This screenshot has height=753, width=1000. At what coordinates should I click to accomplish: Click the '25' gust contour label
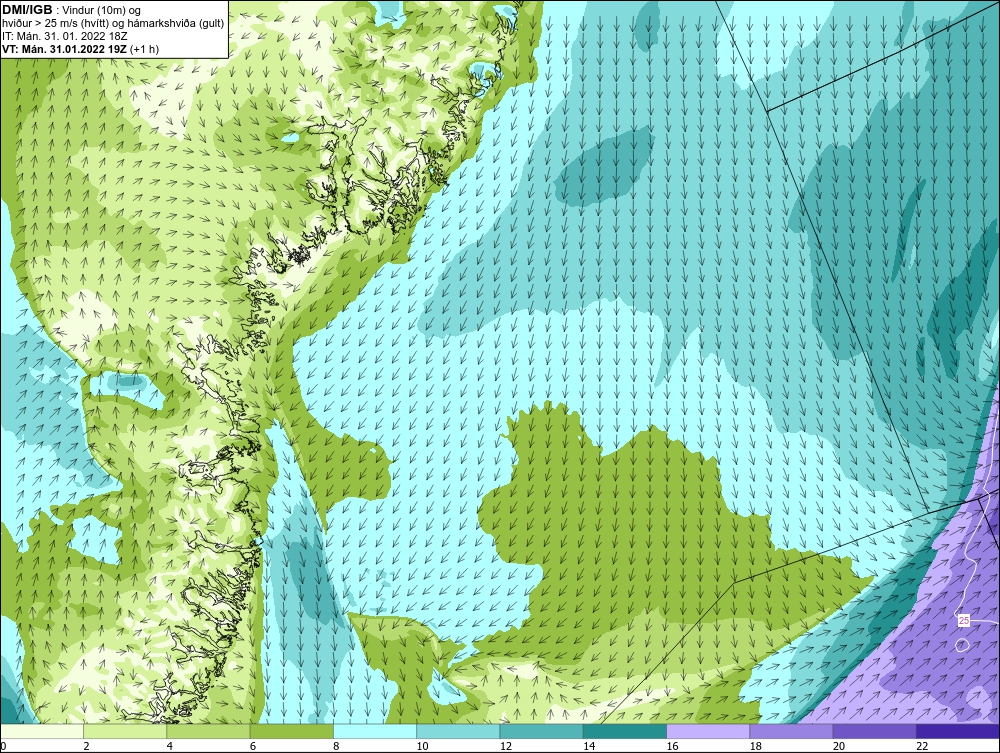(964, 620)
